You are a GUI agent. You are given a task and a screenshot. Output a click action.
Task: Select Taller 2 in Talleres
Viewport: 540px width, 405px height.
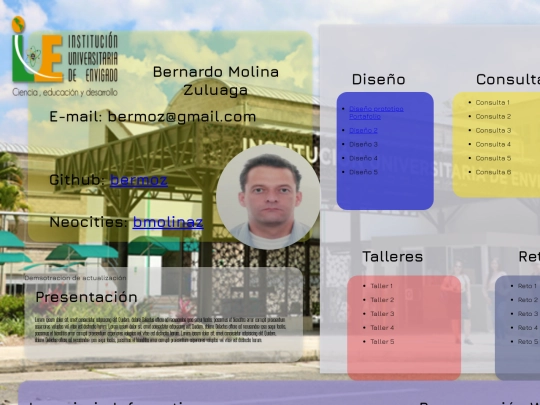pos(382,300)
